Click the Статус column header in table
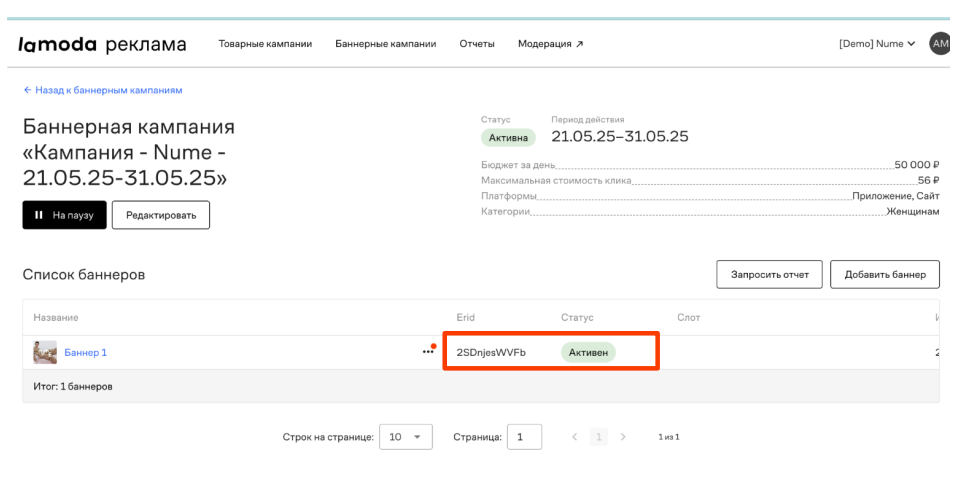Image resolution: width=967 pixels, height=477 pixels. (x=577, y=317)
